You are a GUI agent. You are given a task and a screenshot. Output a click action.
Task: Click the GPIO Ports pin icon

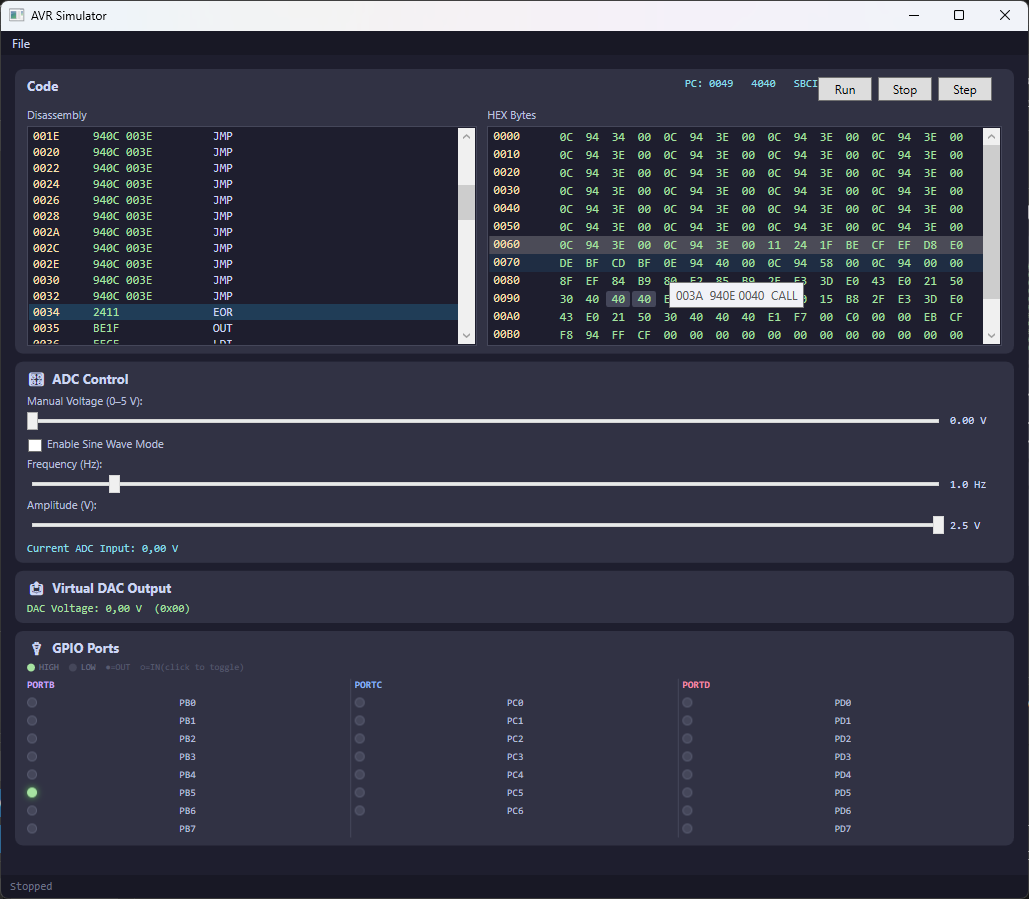(37, 648)
